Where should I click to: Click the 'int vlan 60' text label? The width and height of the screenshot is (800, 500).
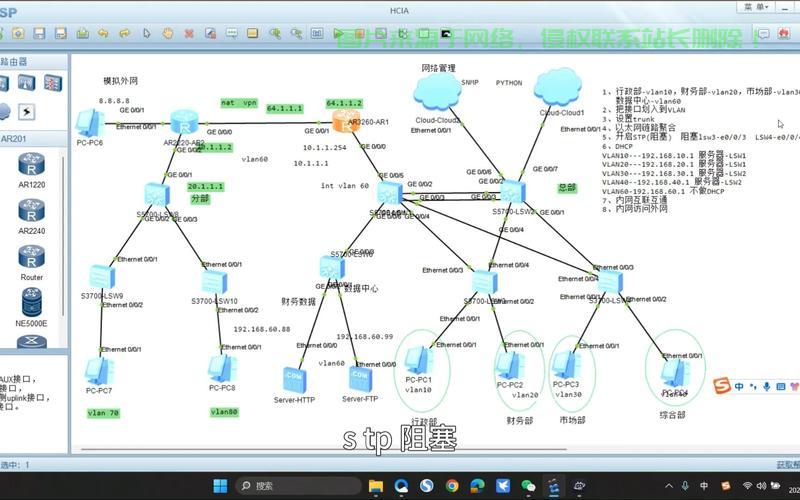pyautogui.click(x=345, y=186)
